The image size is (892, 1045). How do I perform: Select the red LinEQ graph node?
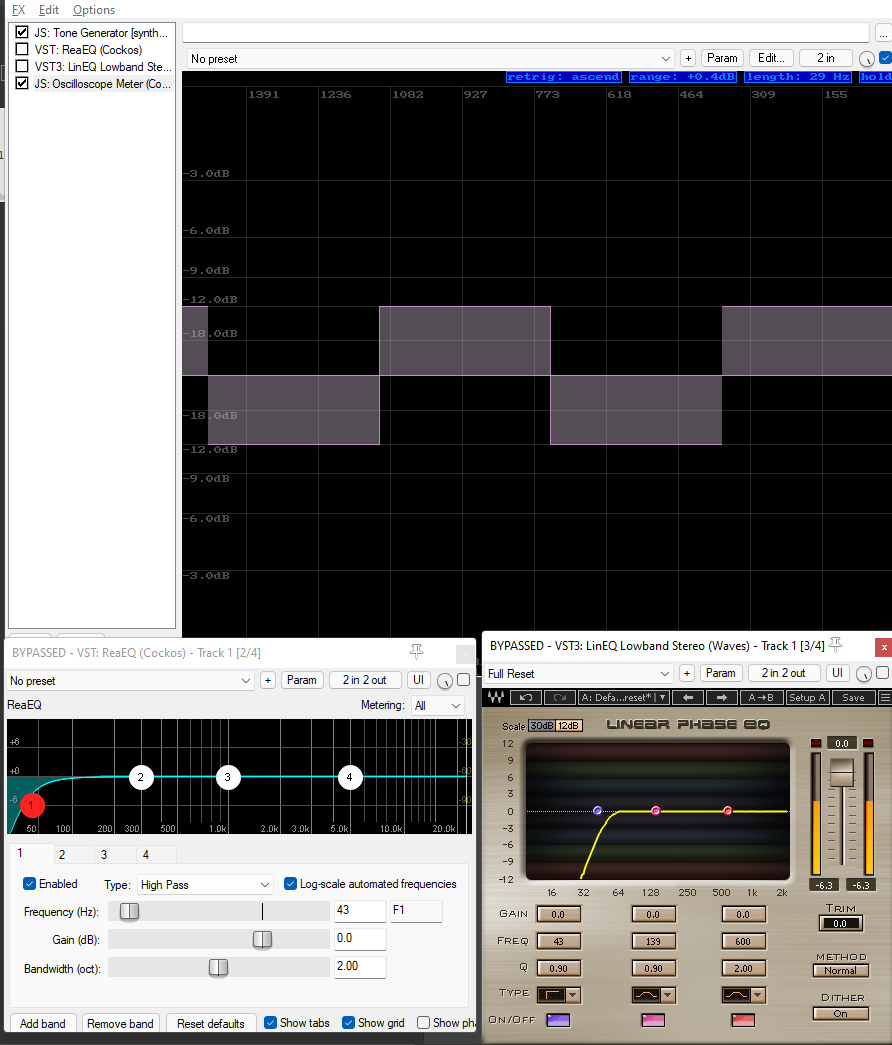pyautogui.click(x=728, y=811)
